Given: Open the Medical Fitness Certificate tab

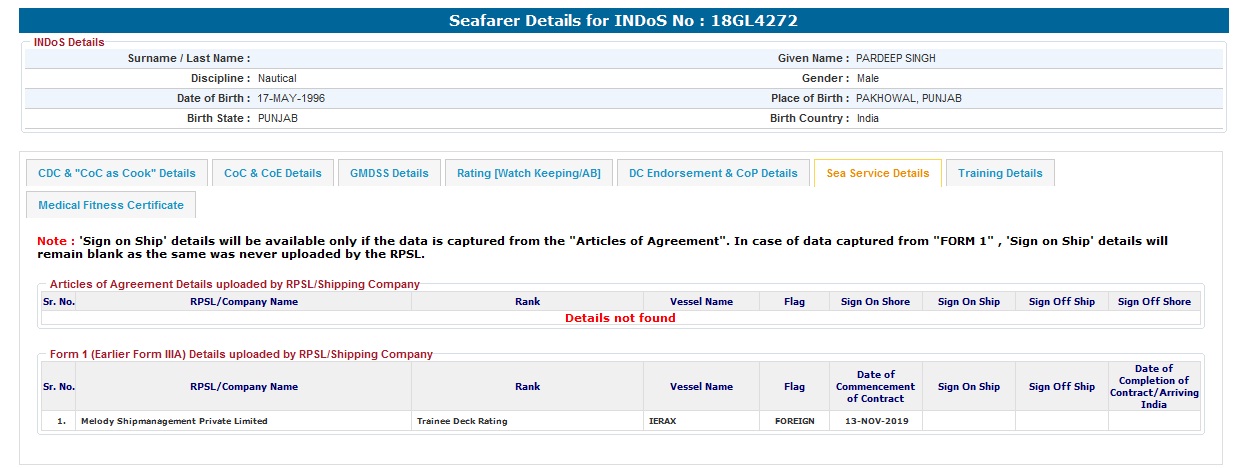Looking at the screenshot, I should [x=111, y=205].
